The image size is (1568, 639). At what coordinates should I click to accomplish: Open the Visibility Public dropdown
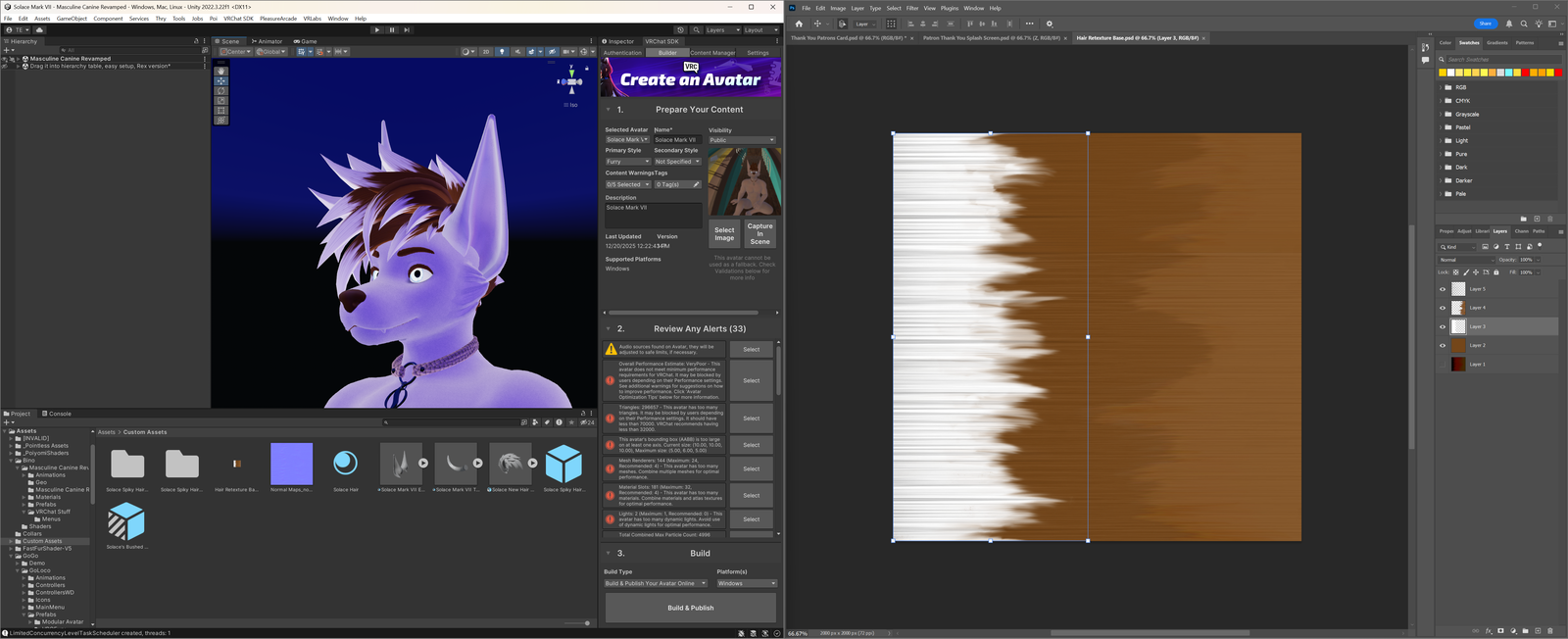pyautogui.click(x=742, y=140)
